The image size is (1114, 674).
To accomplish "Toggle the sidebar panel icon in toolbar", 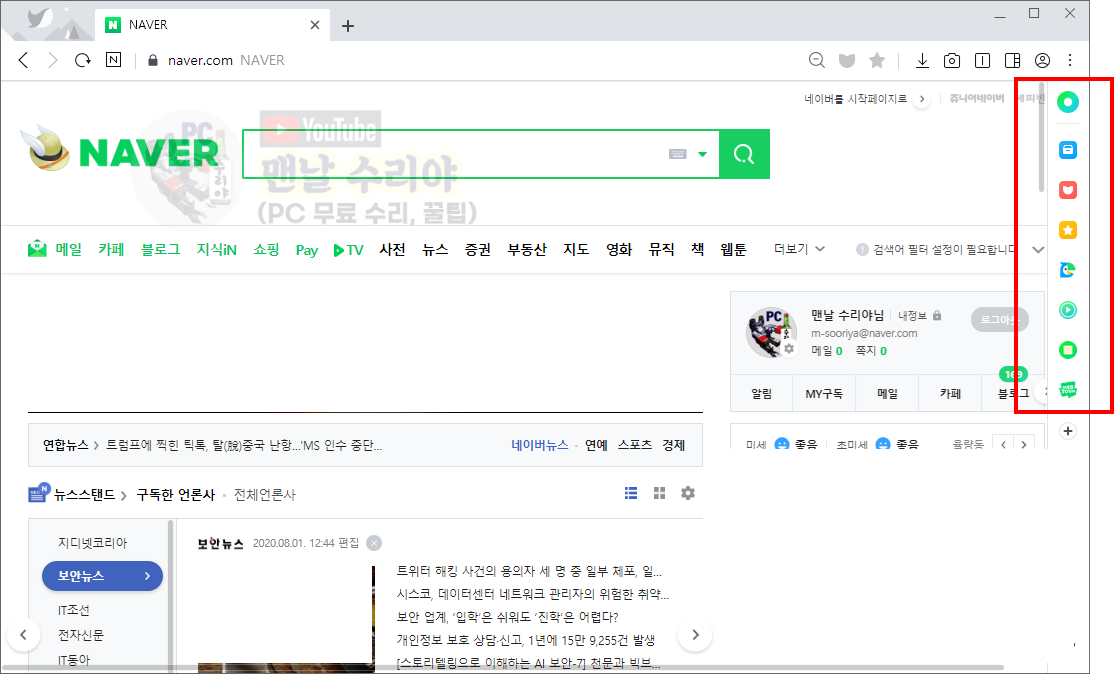I will click(1012, 60).
